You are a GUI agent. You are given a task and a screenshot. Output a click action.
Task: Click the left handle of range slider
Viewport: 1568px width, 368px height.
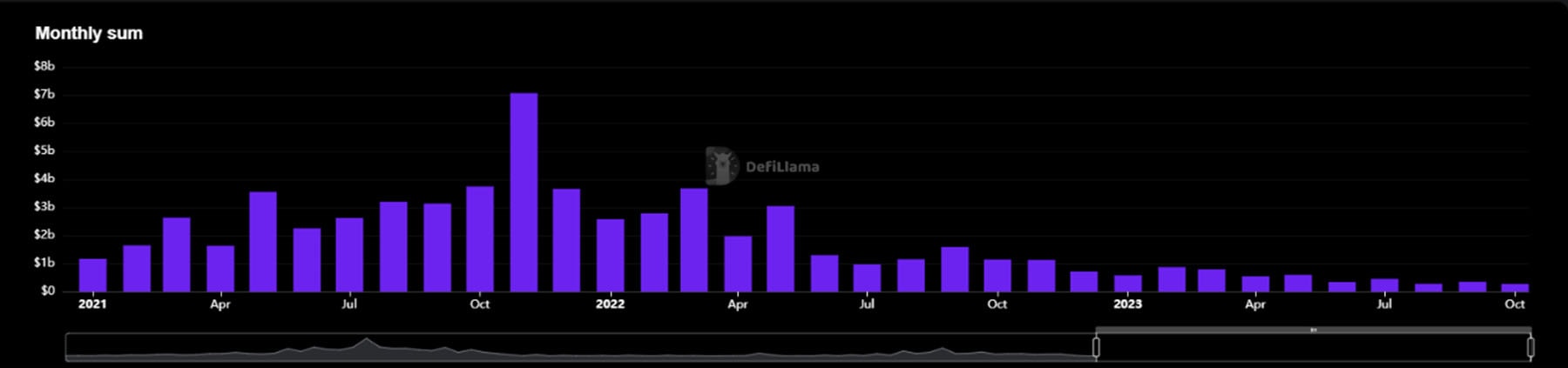click(x=1096, y=347)
